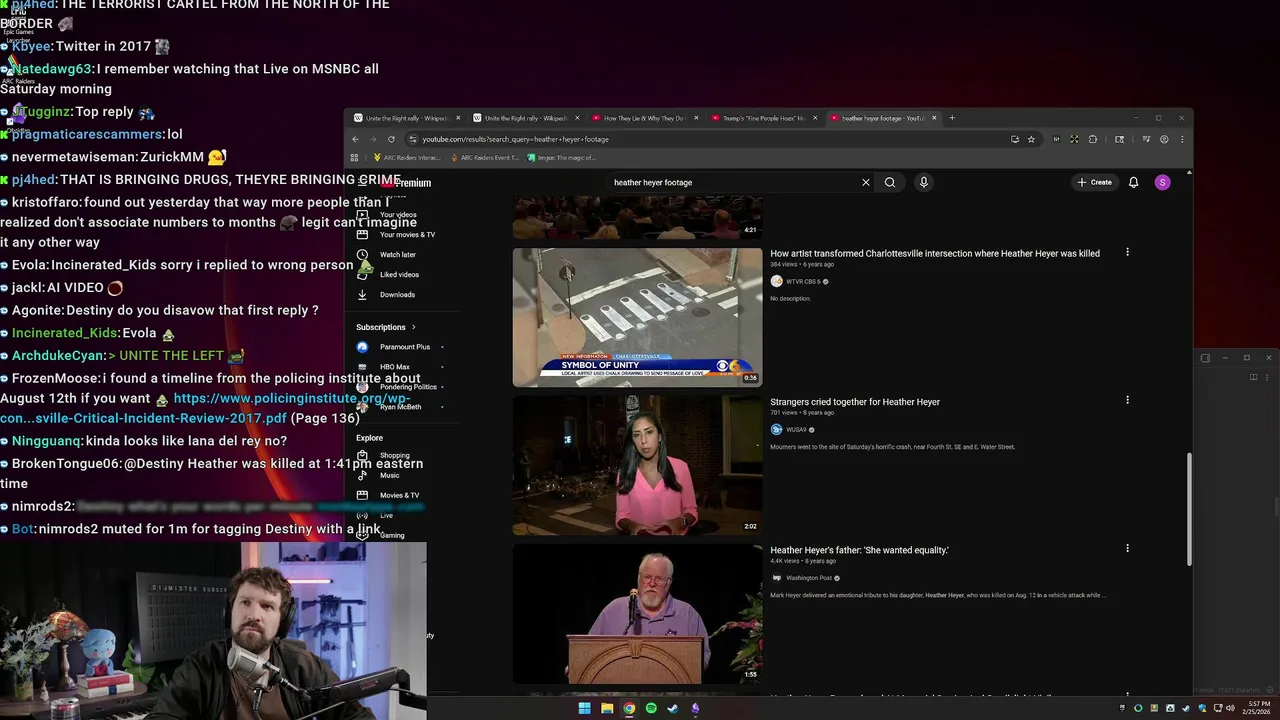Image resolution: width=1280 pixels, height=720 pixels.
Task: Open the purple S account avatar
Action: [x=1162, y=182]
